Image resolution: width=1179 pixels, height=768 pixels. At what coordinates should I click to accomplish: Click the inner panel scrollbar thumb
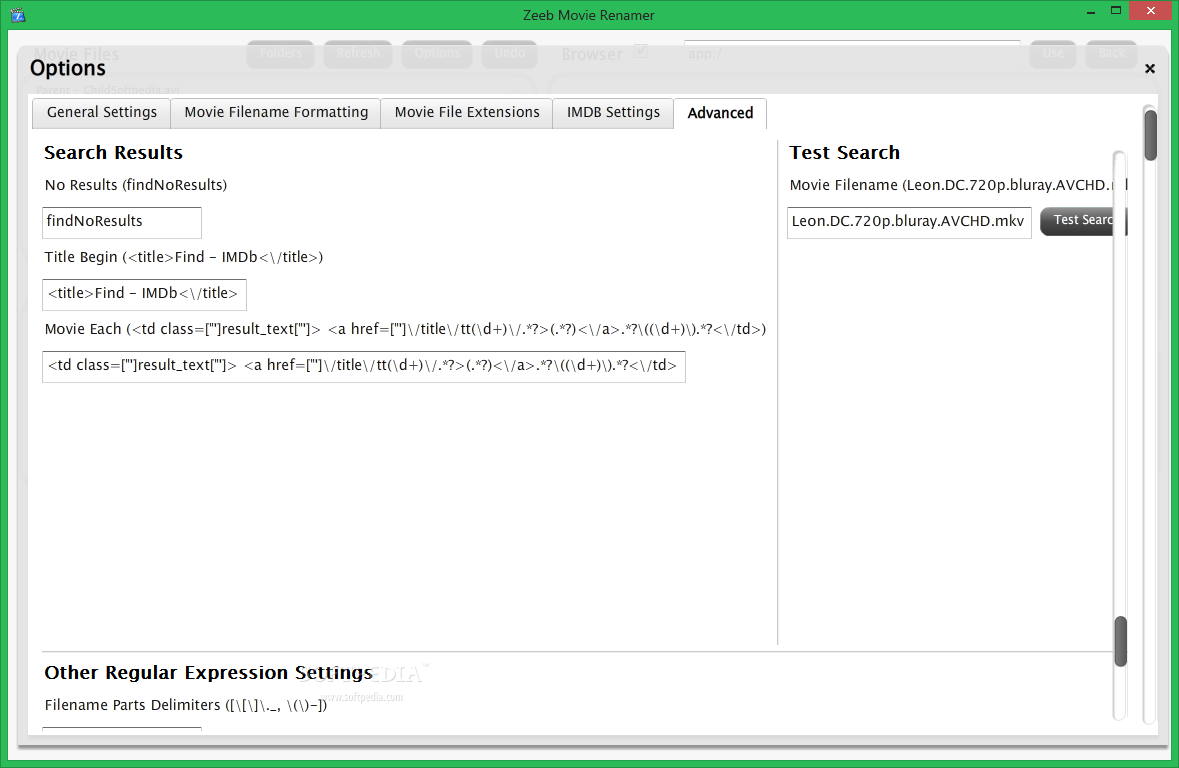coord(1120,641)
